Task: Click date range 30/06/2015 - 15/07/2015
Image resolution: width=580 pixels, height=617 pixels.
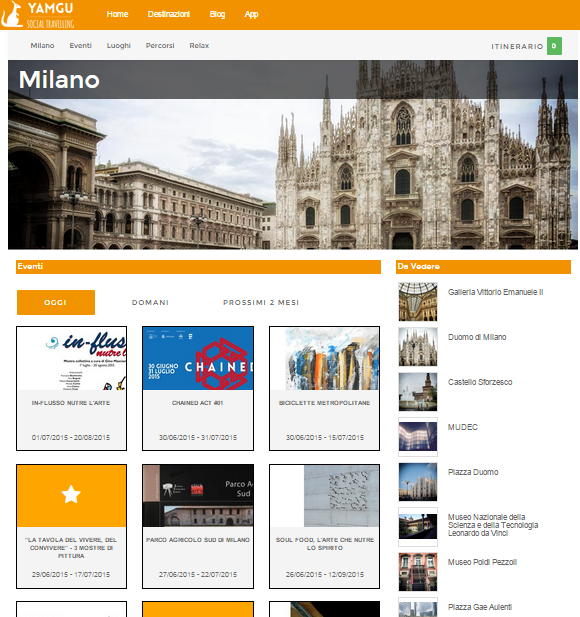Action: [x=325, y=438]
